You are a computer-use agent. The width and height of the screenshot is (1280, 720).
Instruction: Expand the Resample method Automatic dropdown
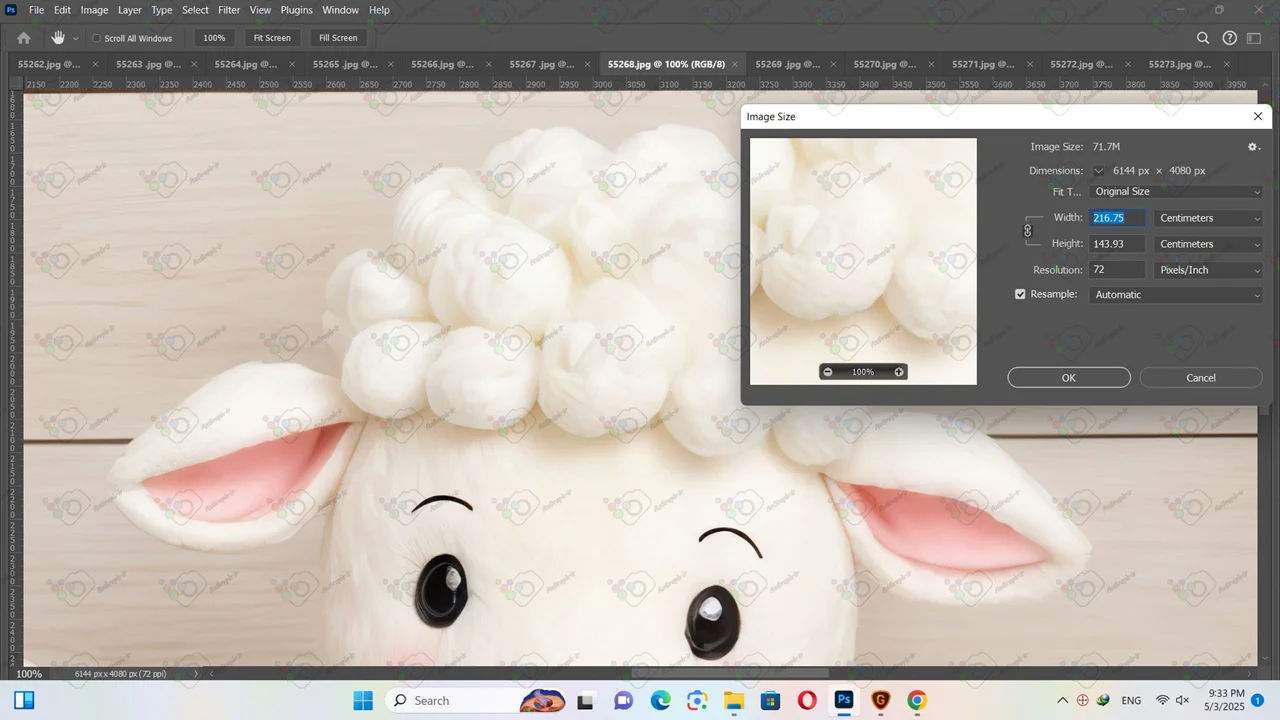[x=1177, y=295]
